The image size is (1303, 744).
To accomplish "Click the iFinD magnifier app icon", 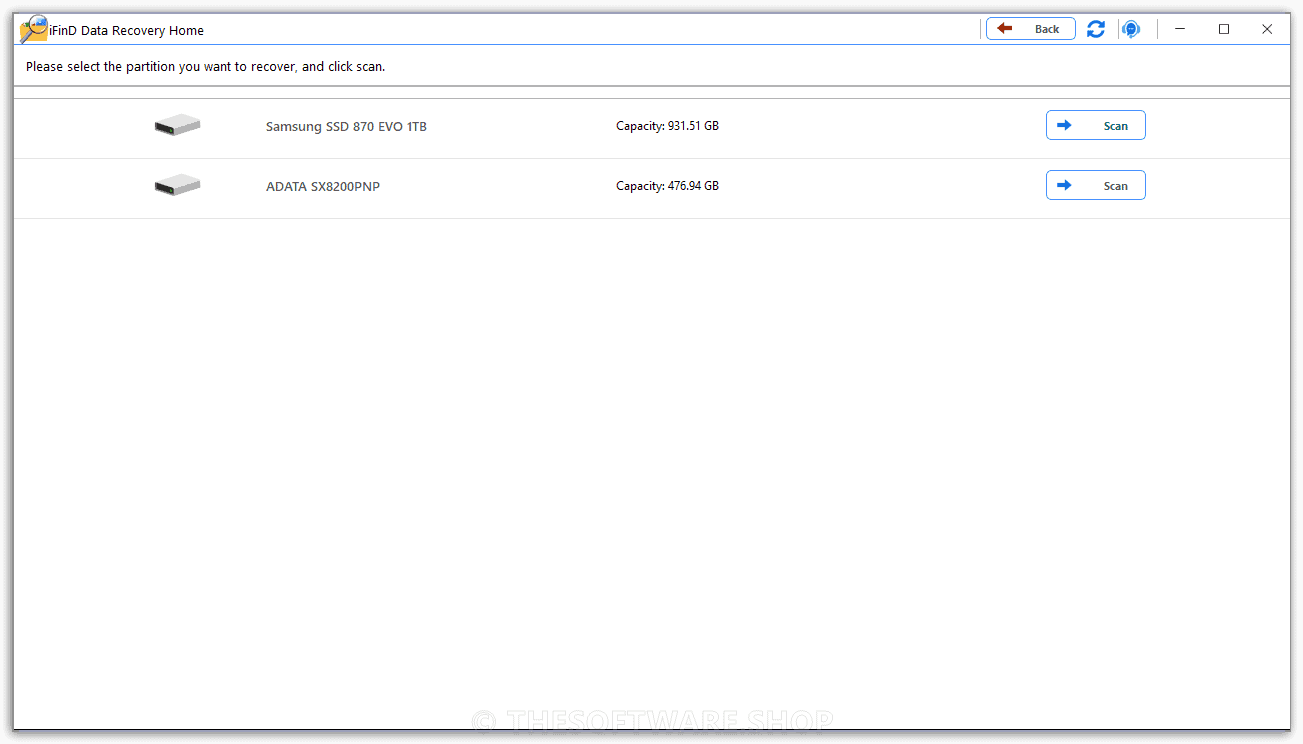I will click(33, 29).
